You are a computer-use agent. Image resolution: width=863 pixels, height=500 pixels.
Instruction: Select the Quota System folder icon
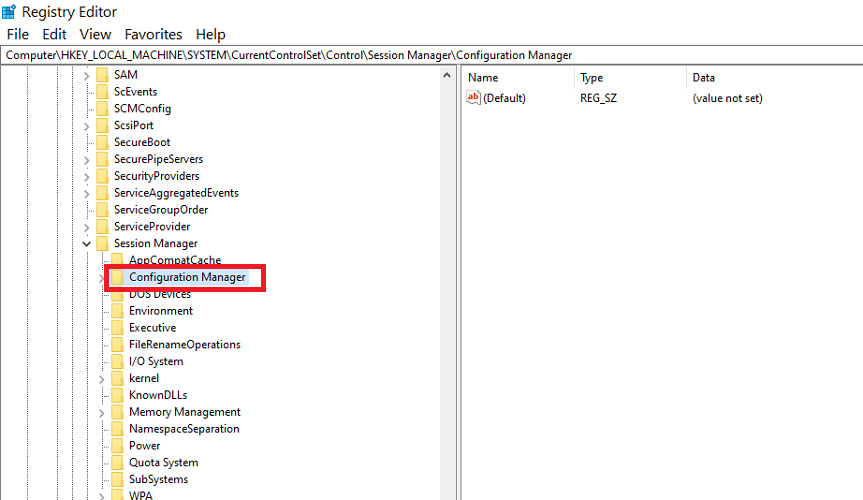point(117,463)
